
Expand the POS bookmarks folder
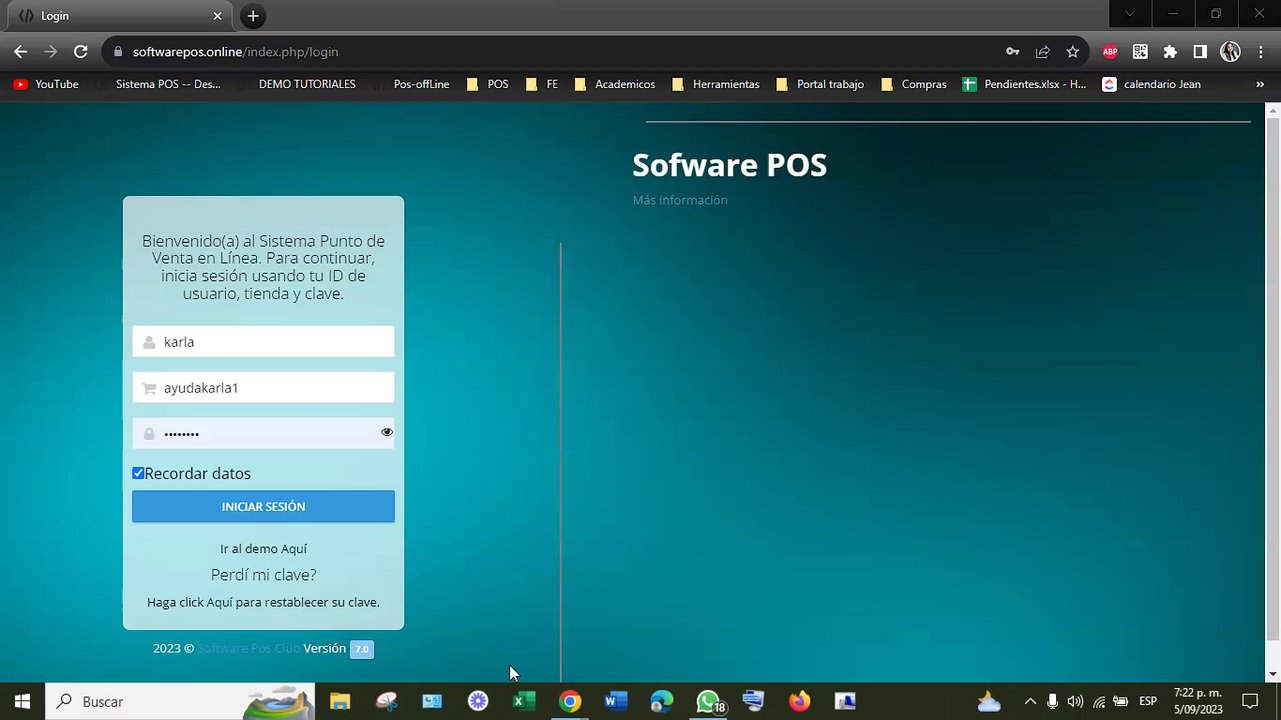(x=488, y=84)
